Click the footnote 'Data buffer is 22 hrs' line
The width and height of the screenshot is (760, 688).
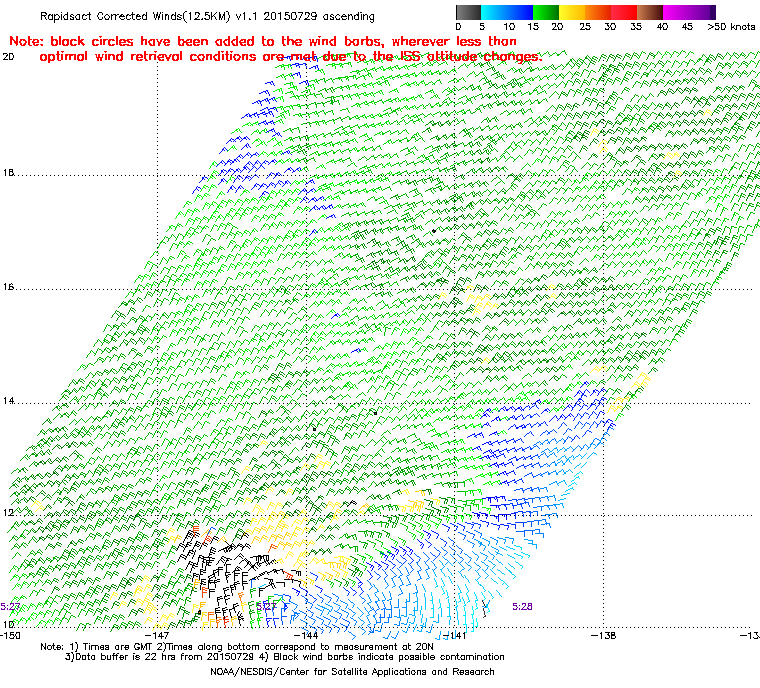click(285, 657)
